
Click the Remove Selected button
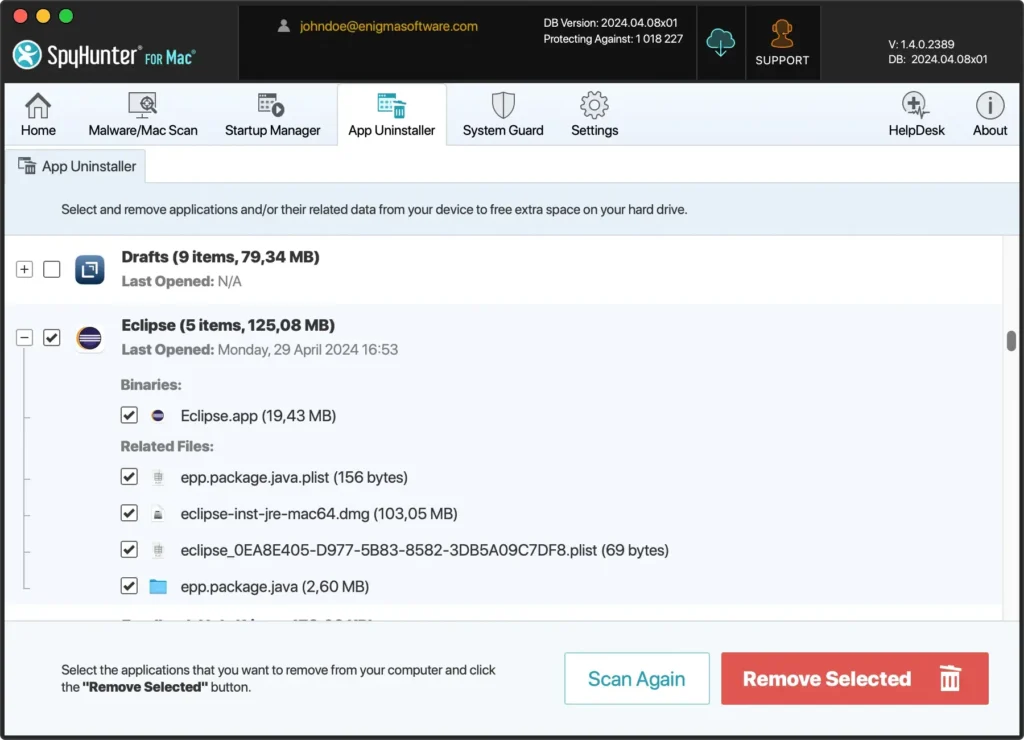(x=855, y=679)
